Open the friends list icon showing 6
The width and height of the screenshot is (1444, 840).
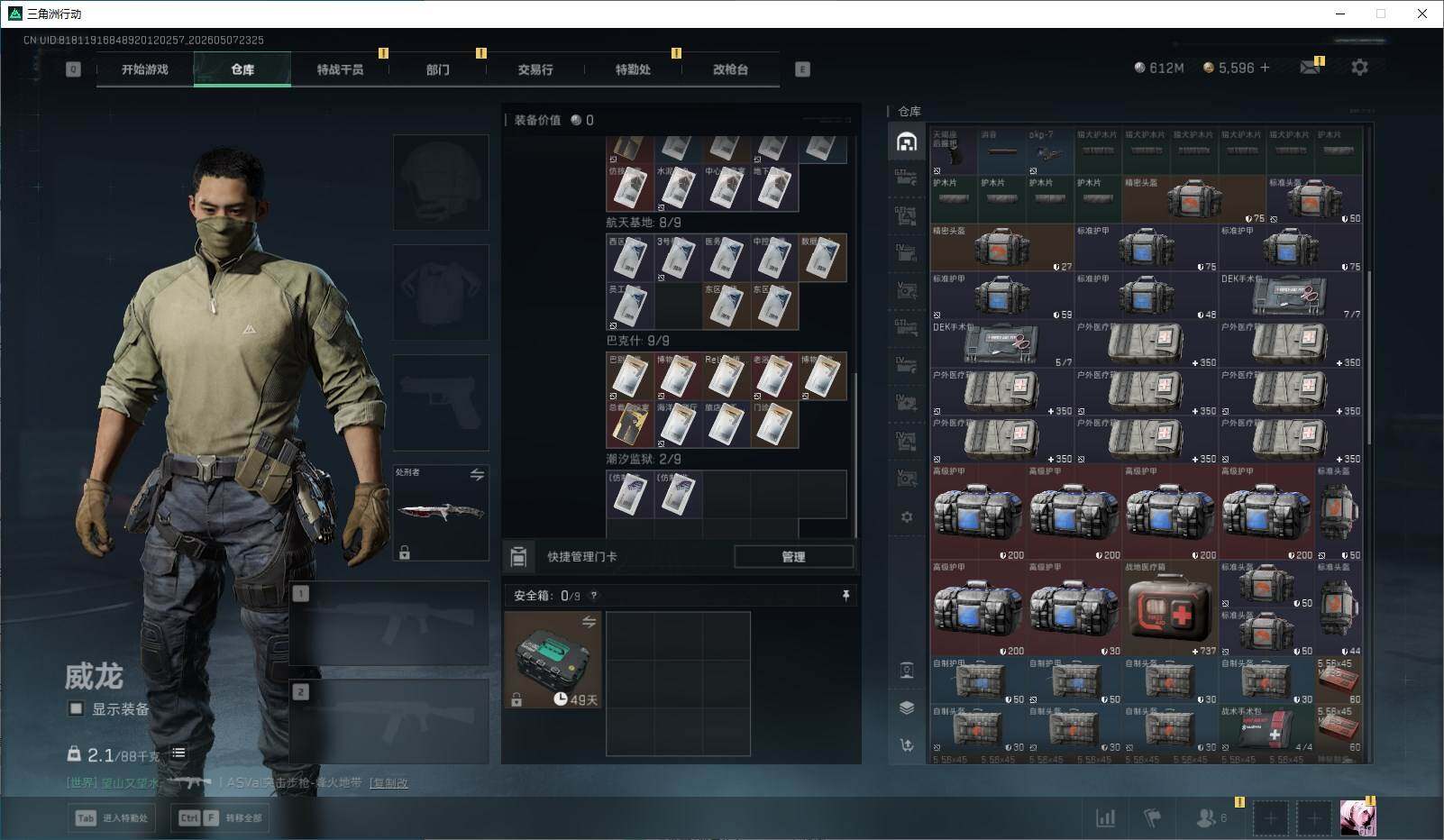tap(1211, 818)
